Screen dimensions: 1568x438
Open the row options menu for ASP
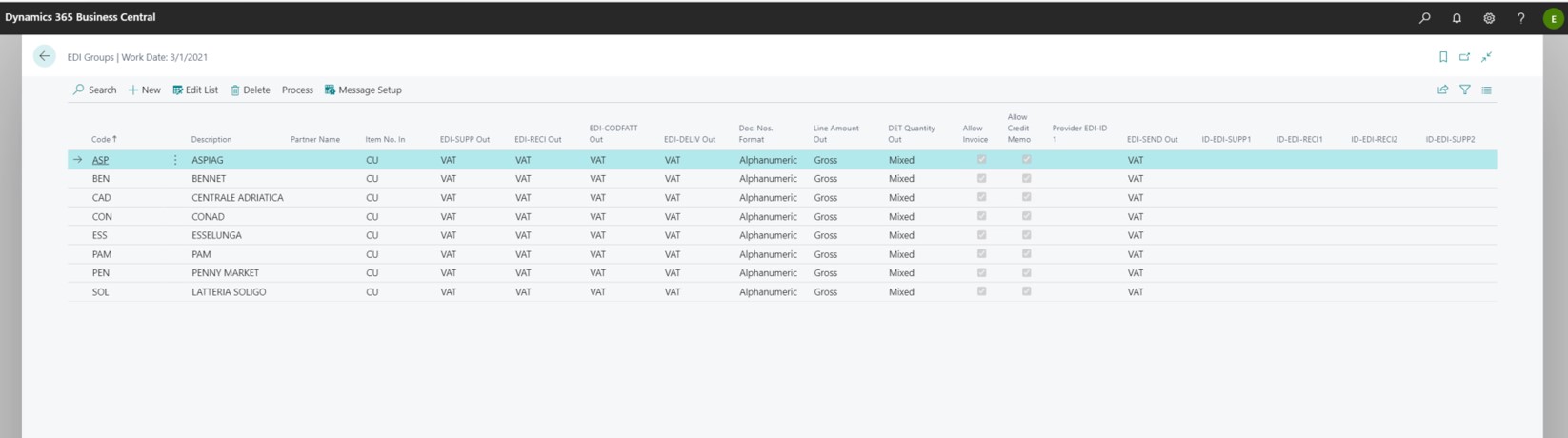175,160
